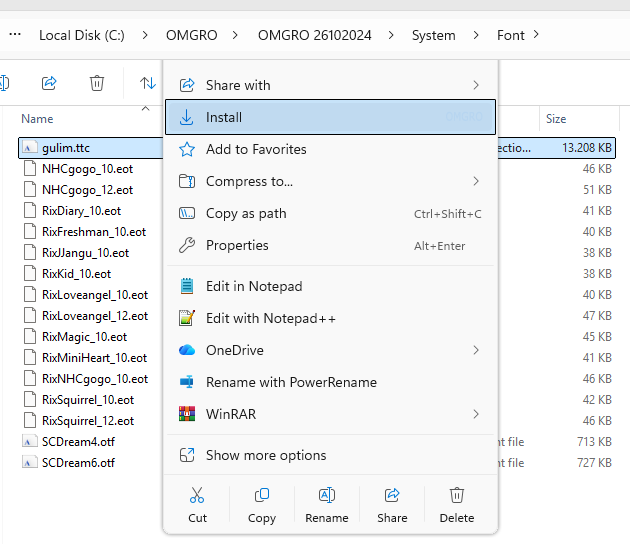Choose Copy as path
The width and height of the screenshot is (630, 544).
[246, 213]
